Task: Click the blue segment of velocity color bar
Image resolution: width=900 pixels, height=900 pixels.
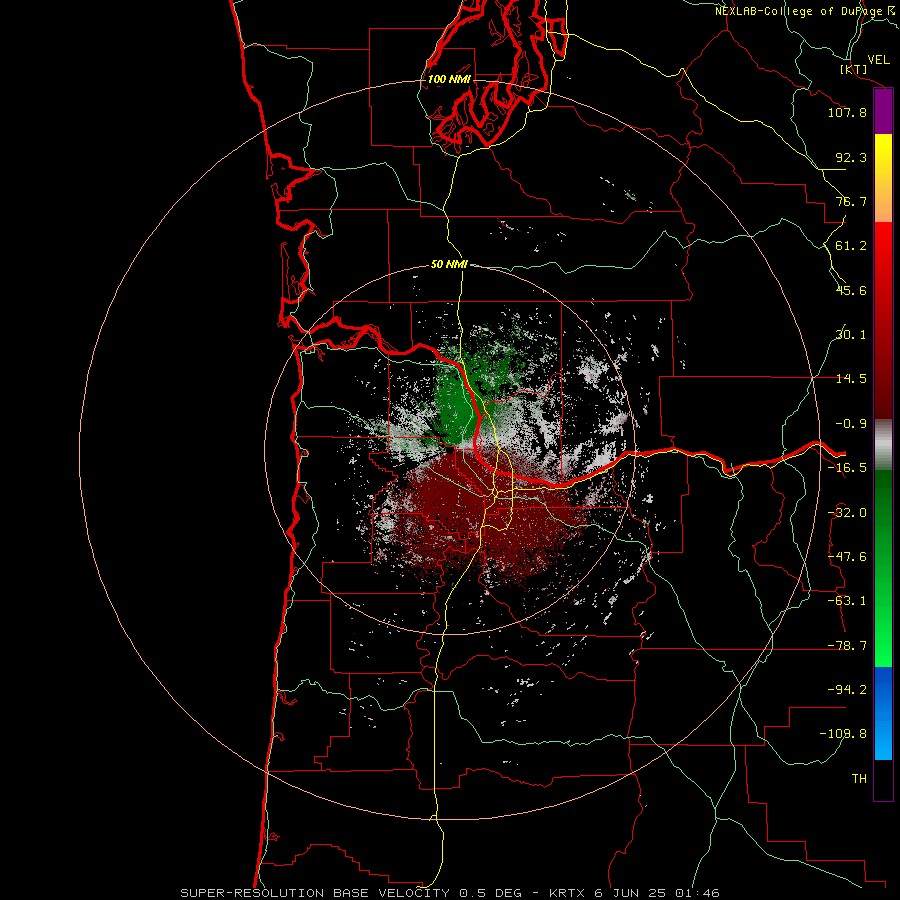Action: coord(883,713)
